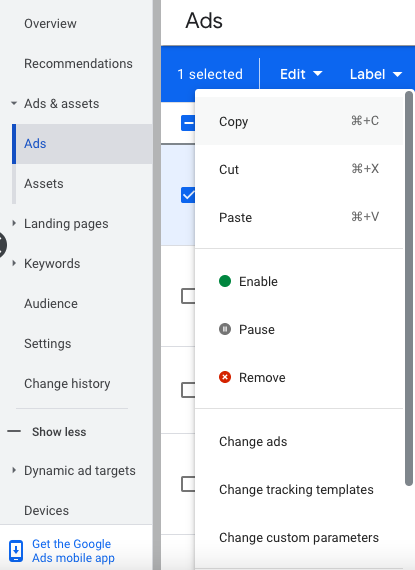Expand the Landing pages section
The width and height of the screenshot is (415, 570).
(14, 223)
